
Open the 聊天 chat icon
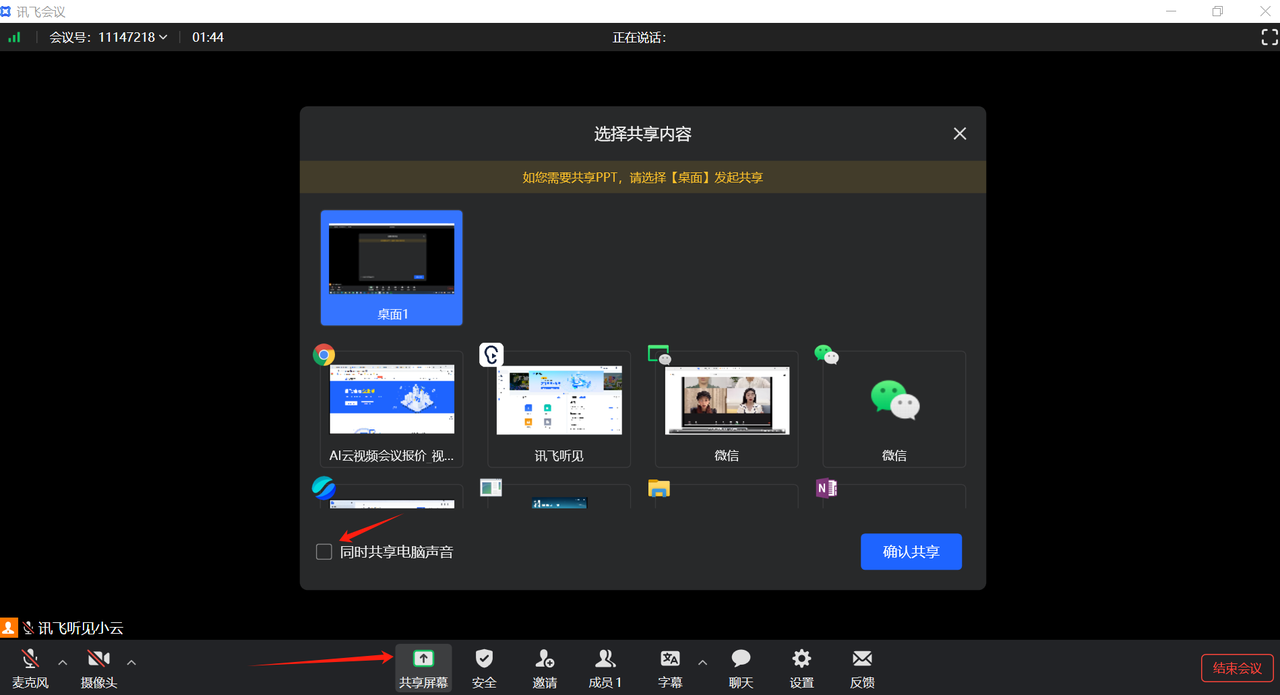pyautogui.click(x=741, y=658)
